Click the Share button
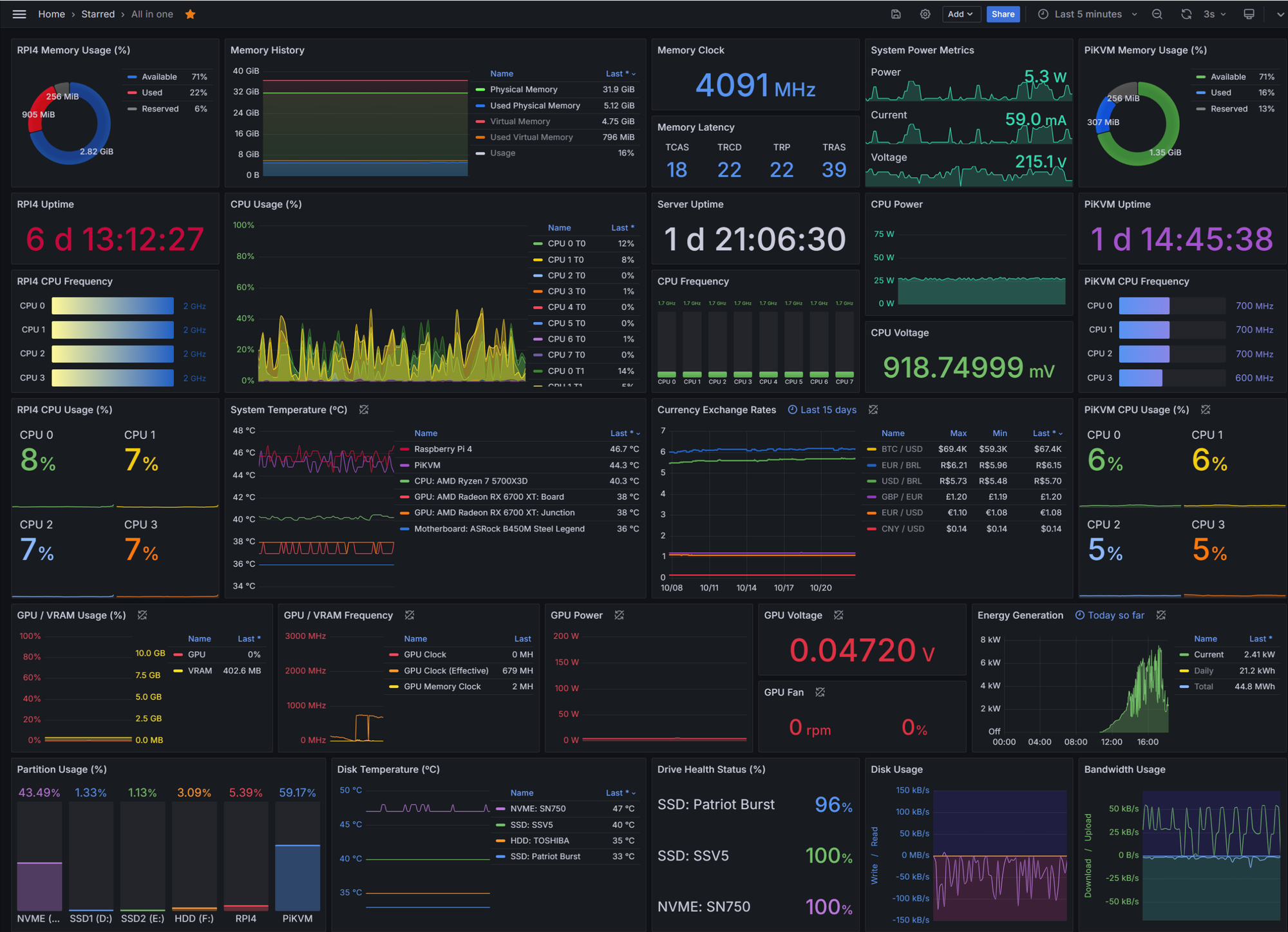This screenshot has width=1288, height=932. 1003,14
